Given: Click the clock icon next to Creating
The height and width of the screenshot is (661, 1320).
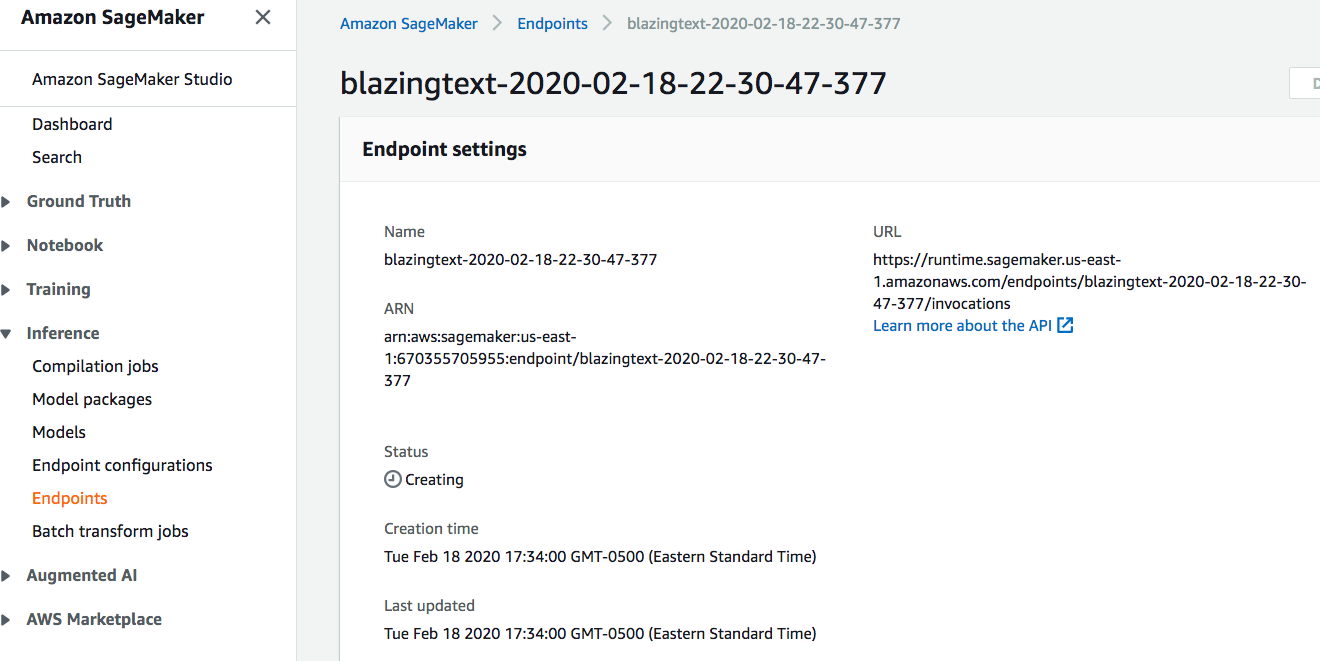Looking at the screenshot, I should click(393, 479).
